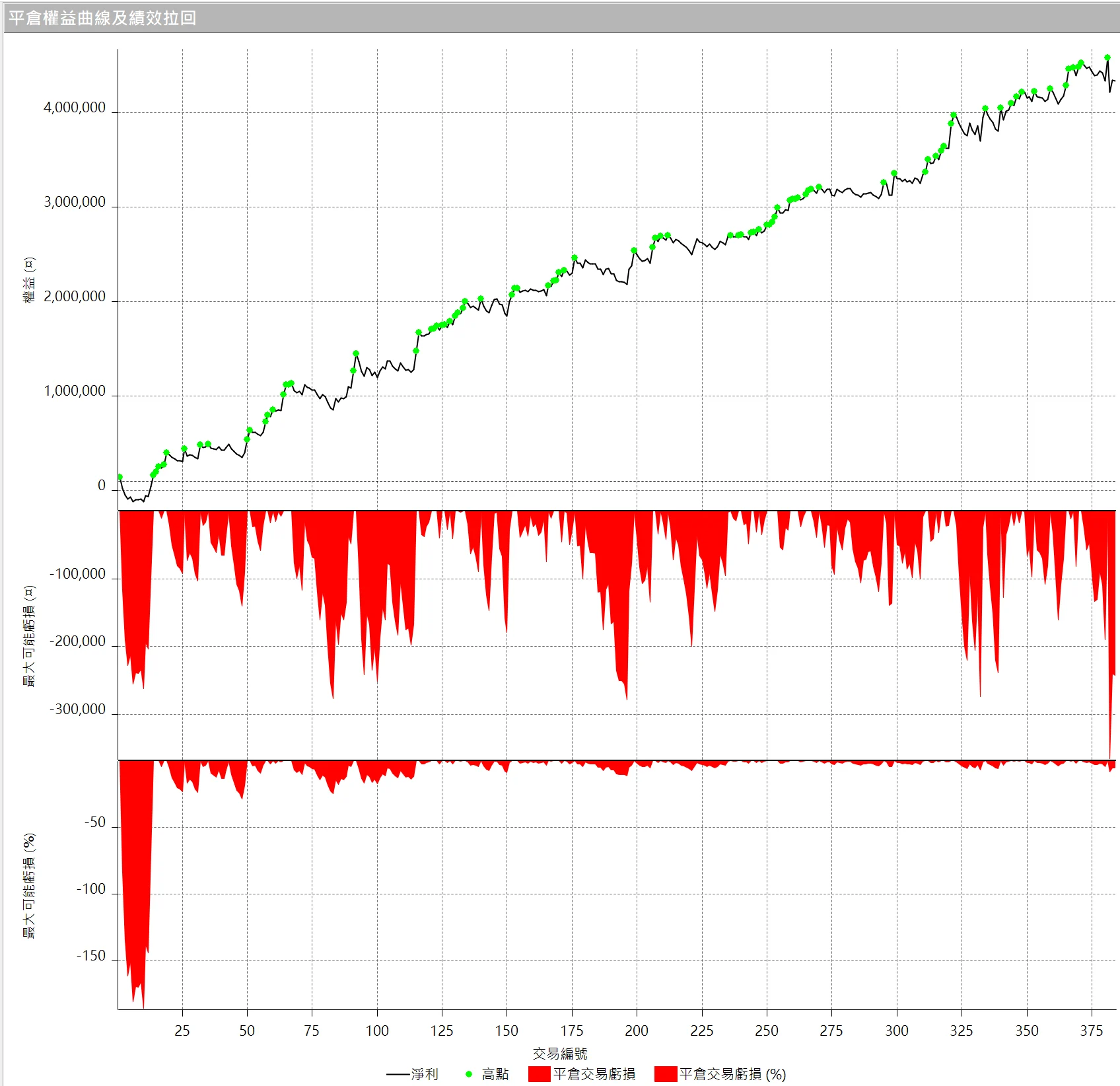Click the first green high-point marker at trade 1
1120x1086 pixels.
coord(120,477)
